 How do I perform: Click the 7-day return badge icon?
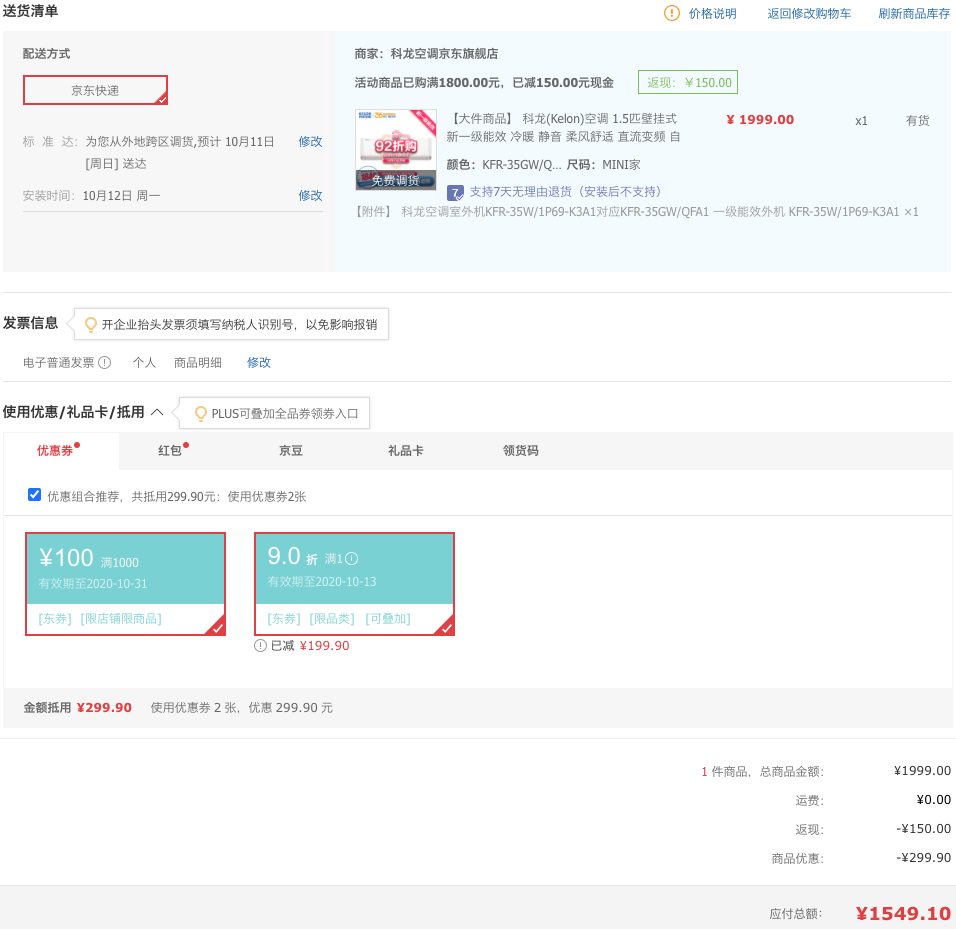[x=455, y=193]
